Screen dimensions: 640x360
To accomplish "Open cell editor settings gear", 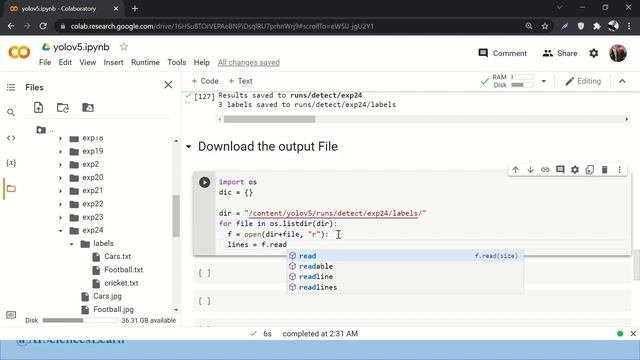I will pos(575,169).
